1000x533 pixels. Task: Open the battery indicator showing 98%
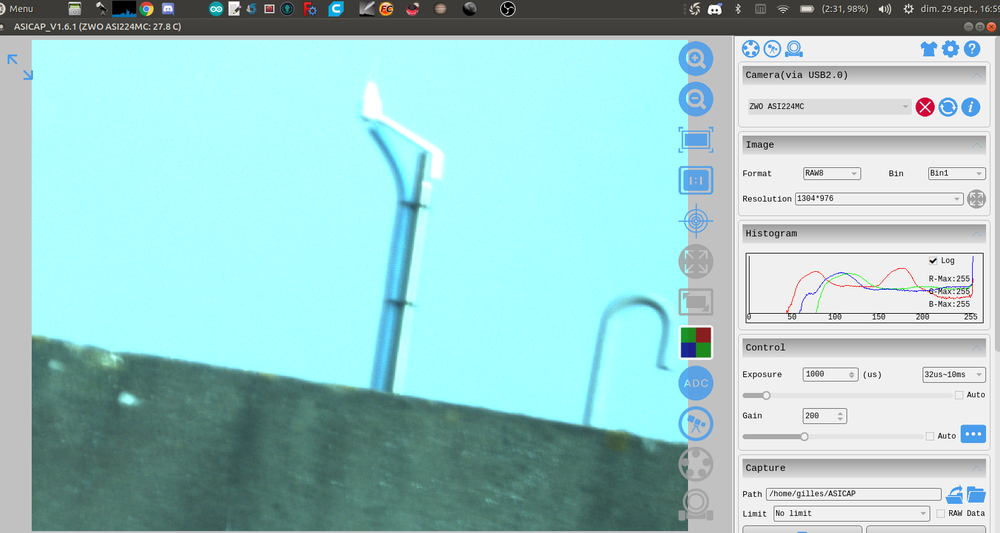click(x=834, y=9)
